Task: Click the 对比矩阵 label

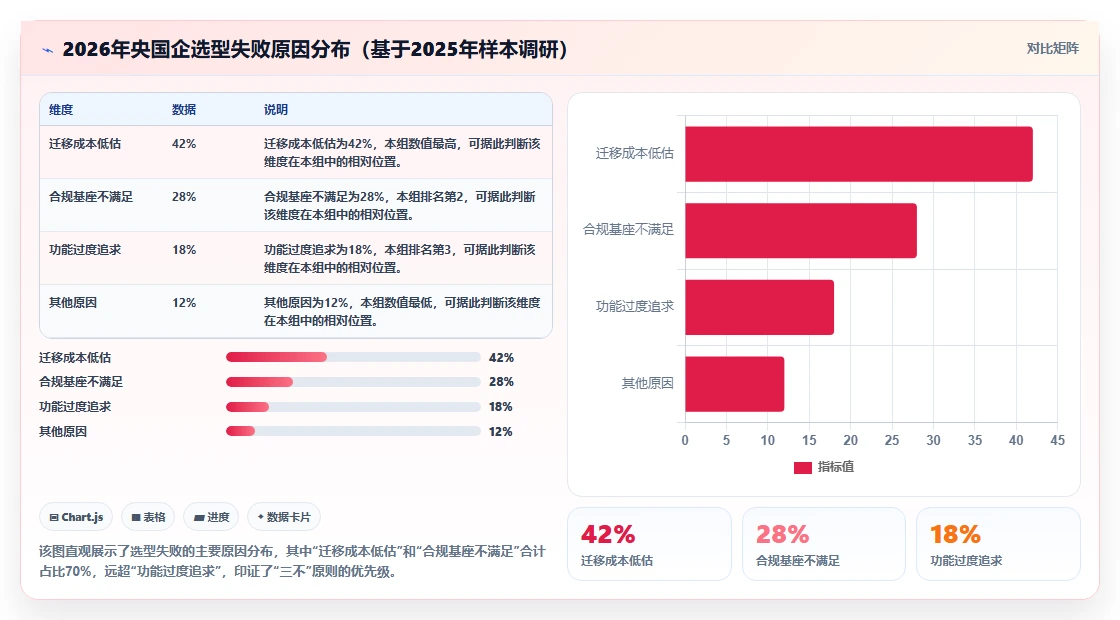Action: [1052, 49]
